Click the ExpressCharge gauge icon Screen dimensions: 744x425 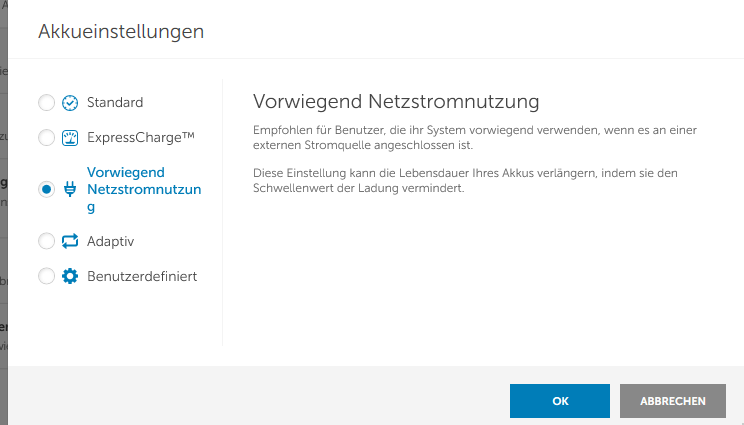click(x=70, y=138)
